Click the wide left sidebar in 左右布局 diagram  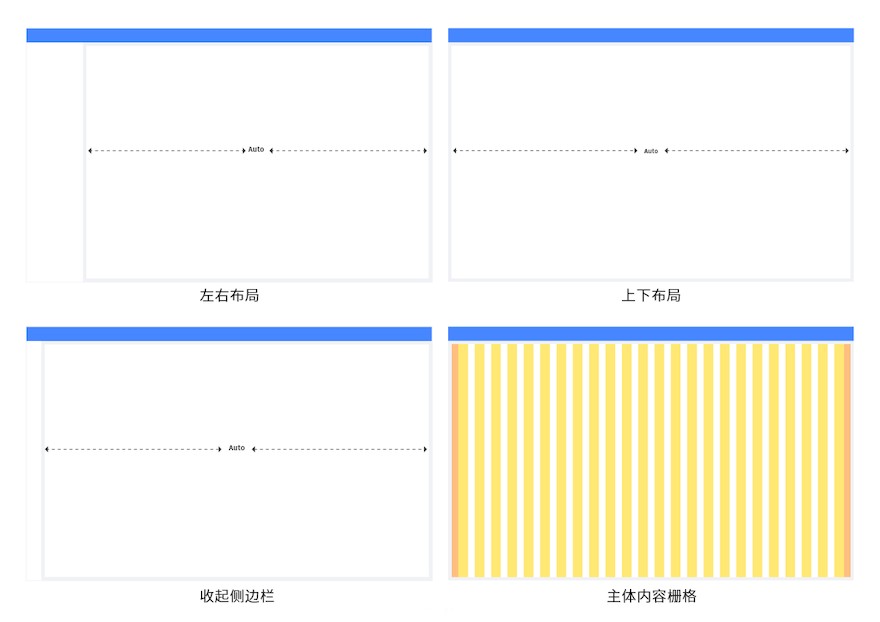coord(55,162)
